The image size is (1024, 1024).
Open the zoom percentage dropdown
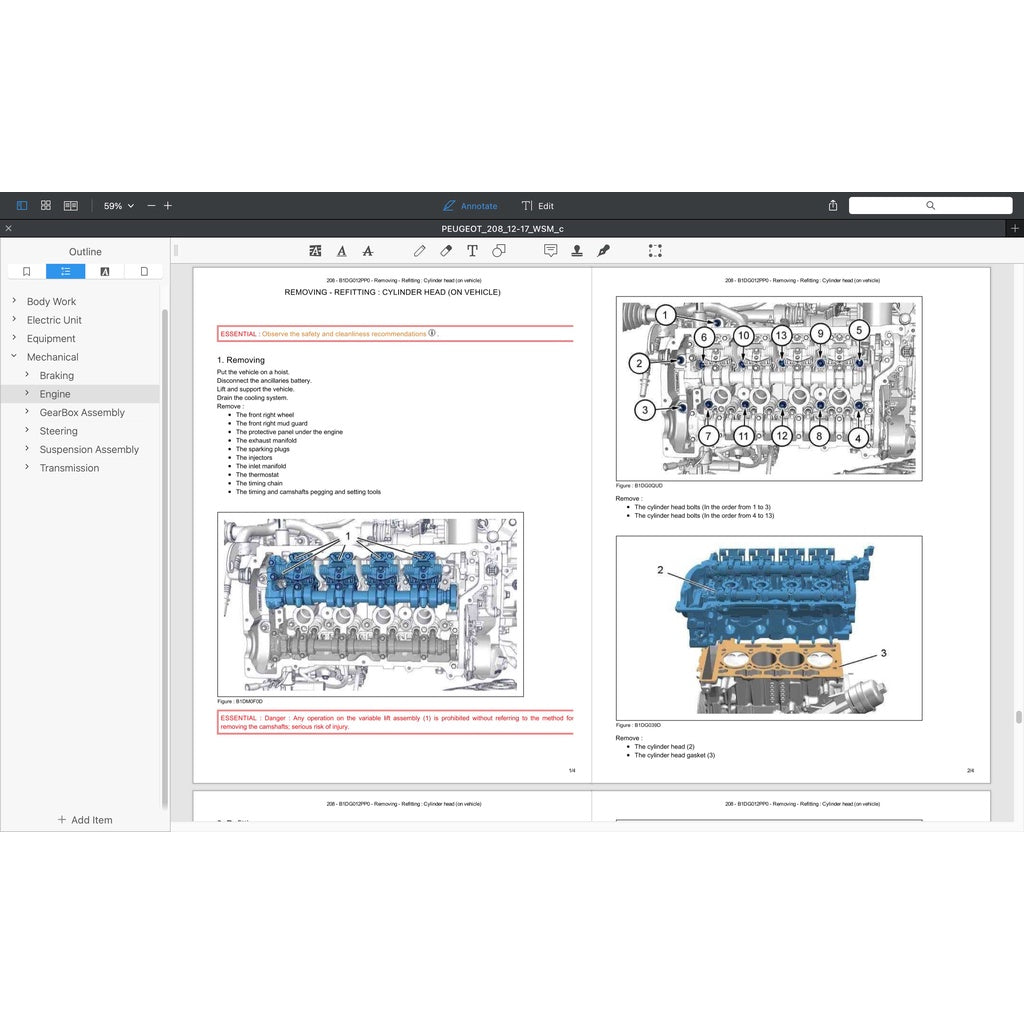point(117,205)
